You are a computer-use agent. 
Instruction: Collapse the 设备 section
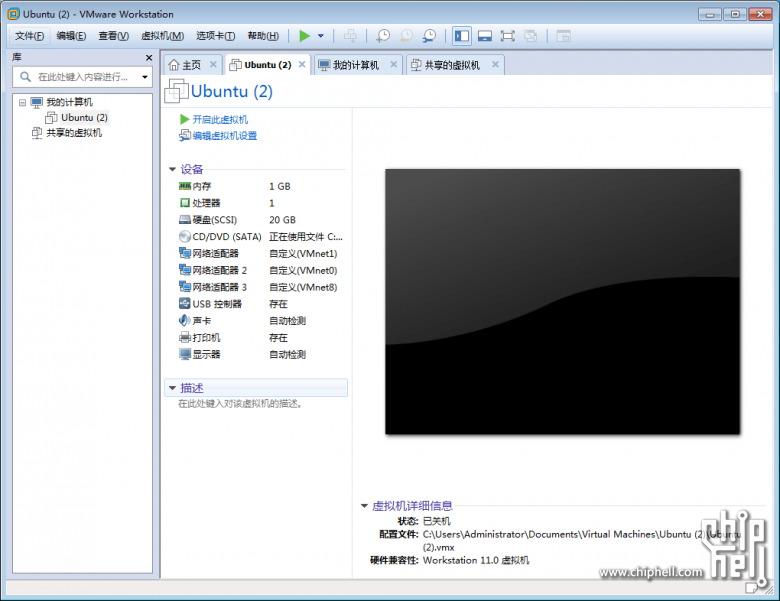pyautogui.click(x=172, y=169)
